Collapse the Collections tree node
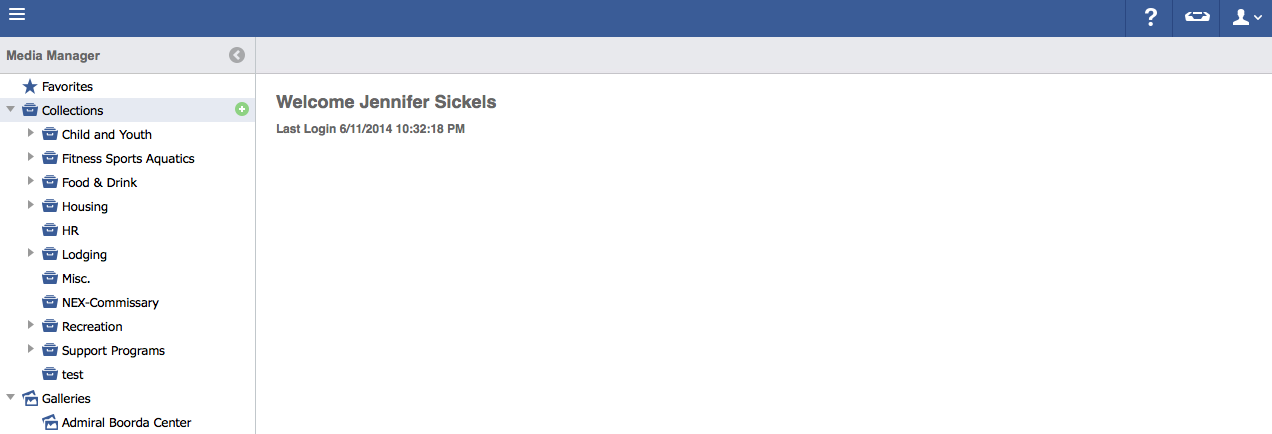Image resolution: width=1272 pixels, height=434 pixels. [x=10, y=110]
